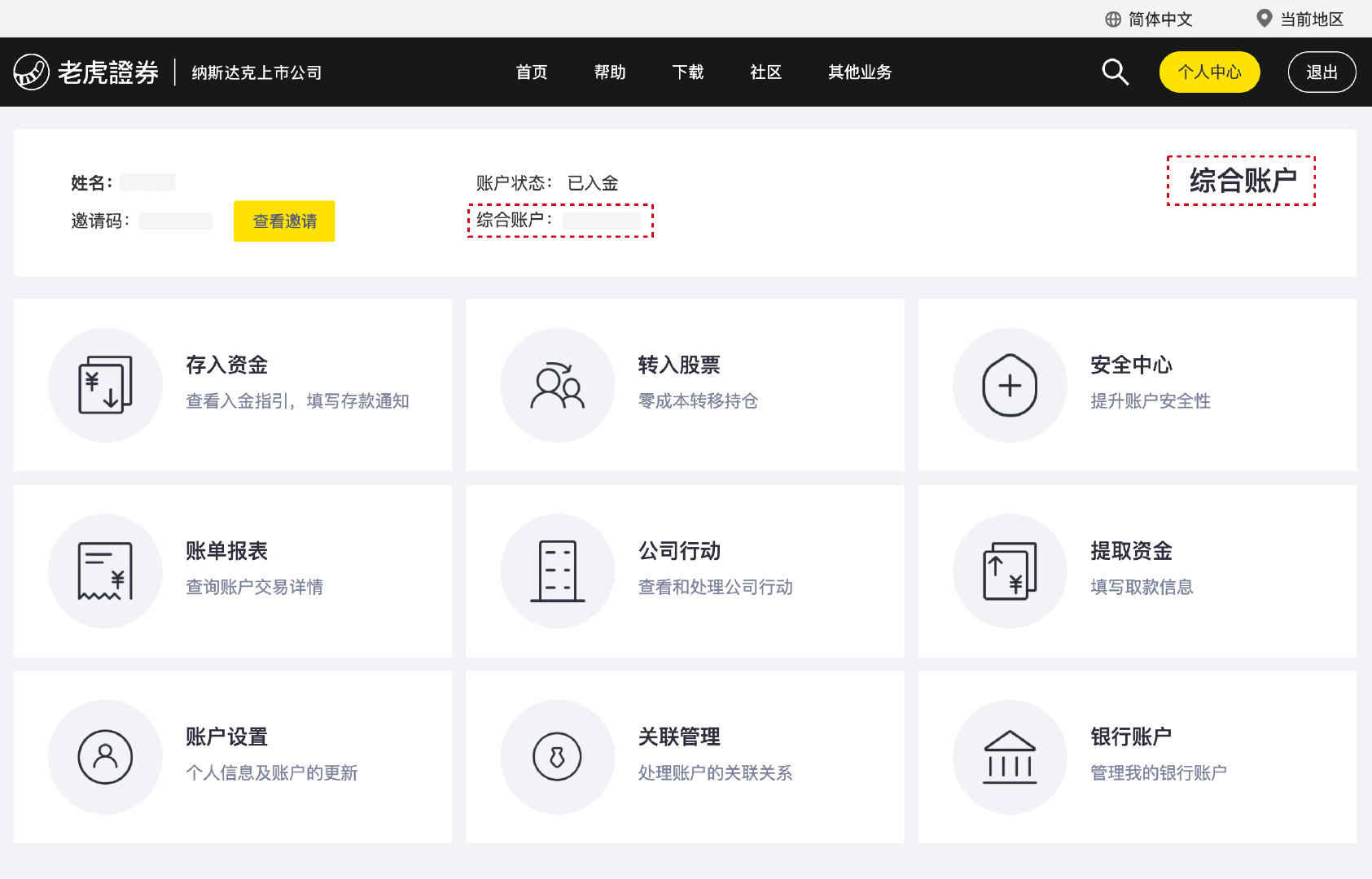
Task: Click the association management (关联管理) icon
Action: click(558, 757)
